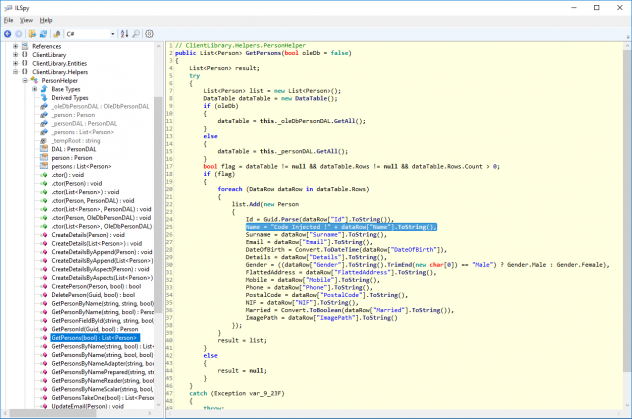Select GetPersonsByNameAdapter method
The height and width of the screenshot is (419, 632).
pos(102,363)
